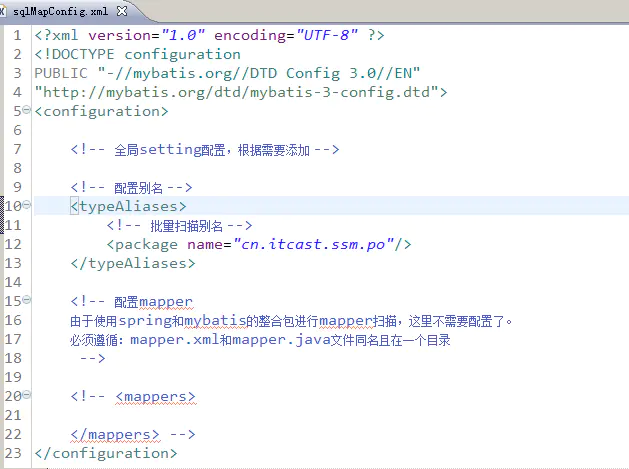Collapse the typeAliases element at line 10
This screenshot has width=629, height=469.
tap(26, 205)
